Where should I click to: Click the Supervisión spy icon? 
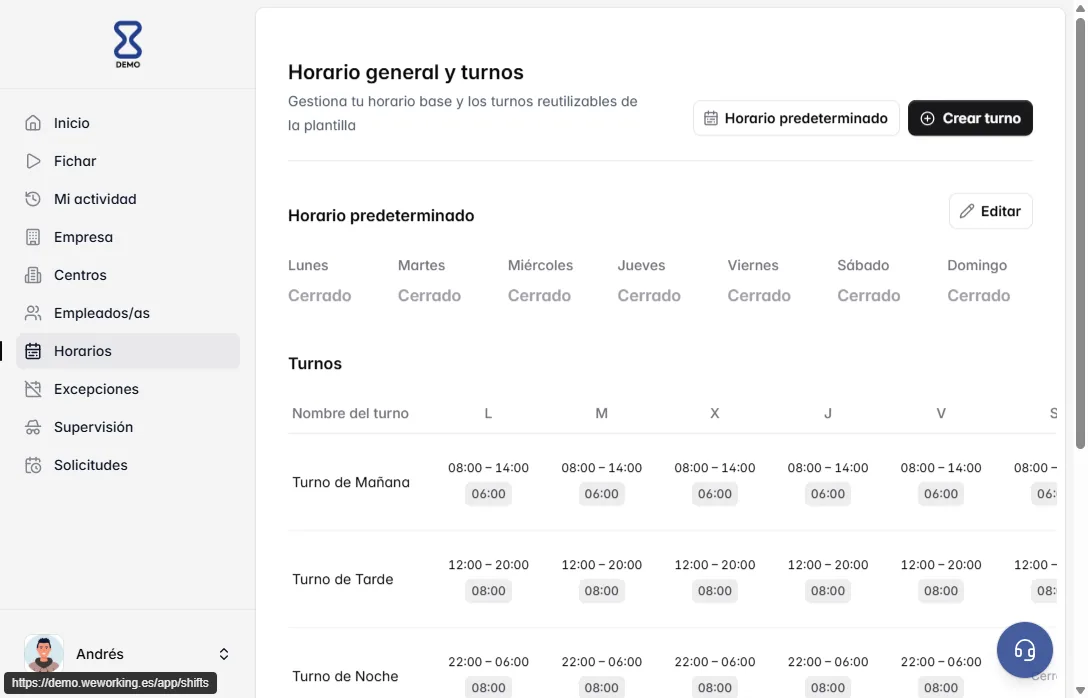click(33, 427)
